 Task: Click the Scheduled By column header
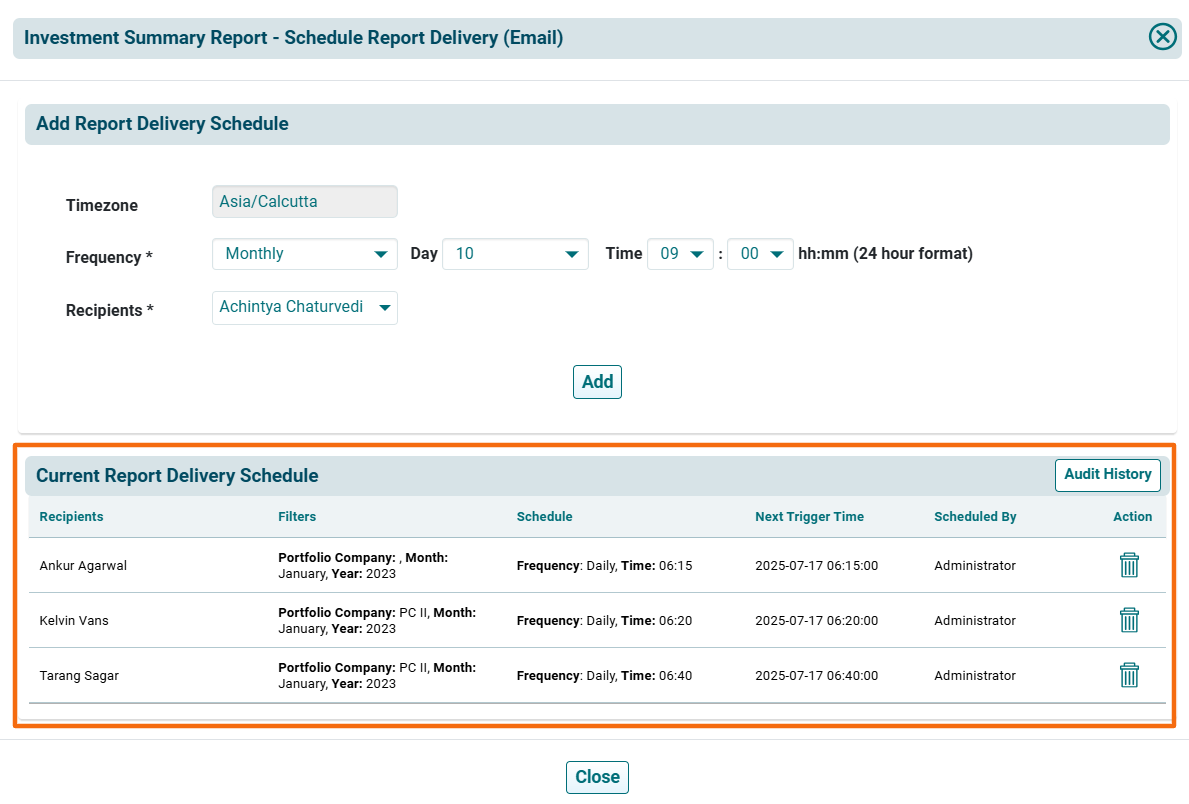[x=975, y=517]
